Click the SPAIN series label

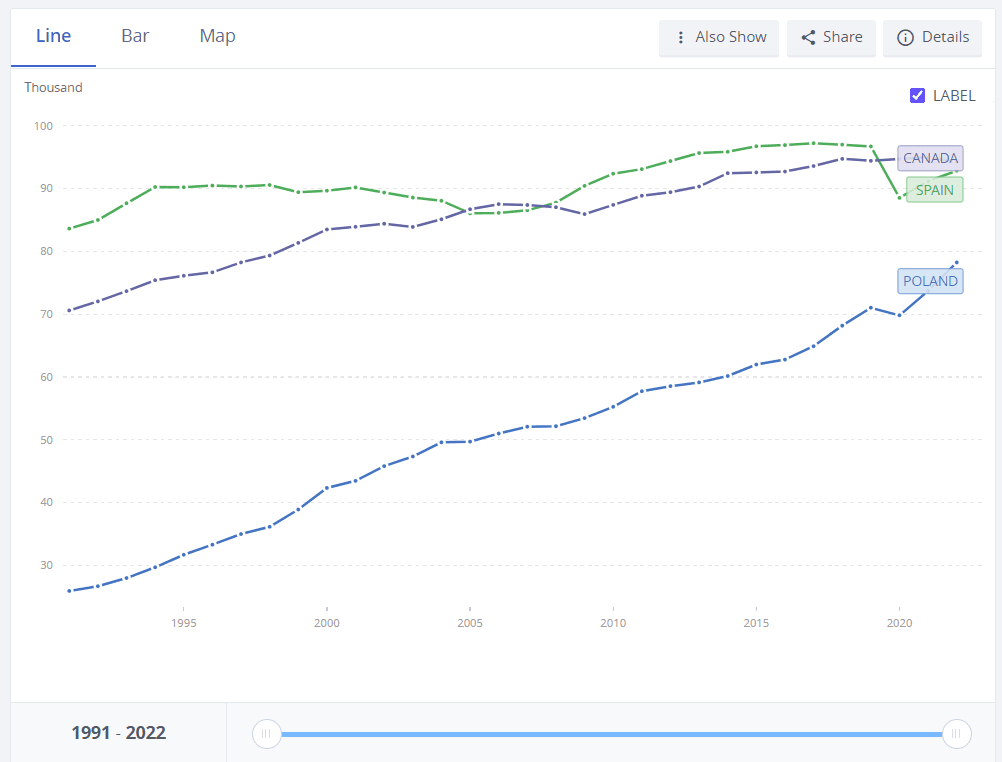click(934, 190)
